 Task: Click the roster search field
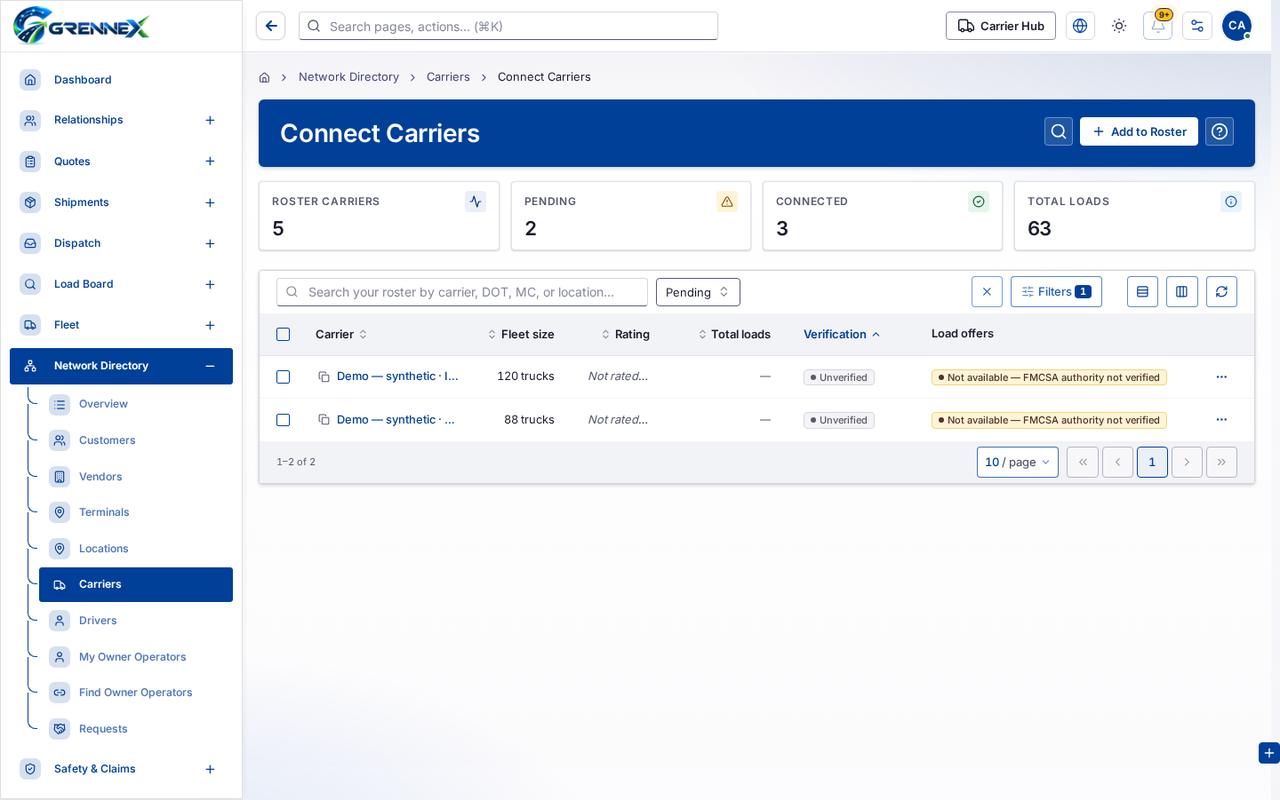[x=462, y=292]
